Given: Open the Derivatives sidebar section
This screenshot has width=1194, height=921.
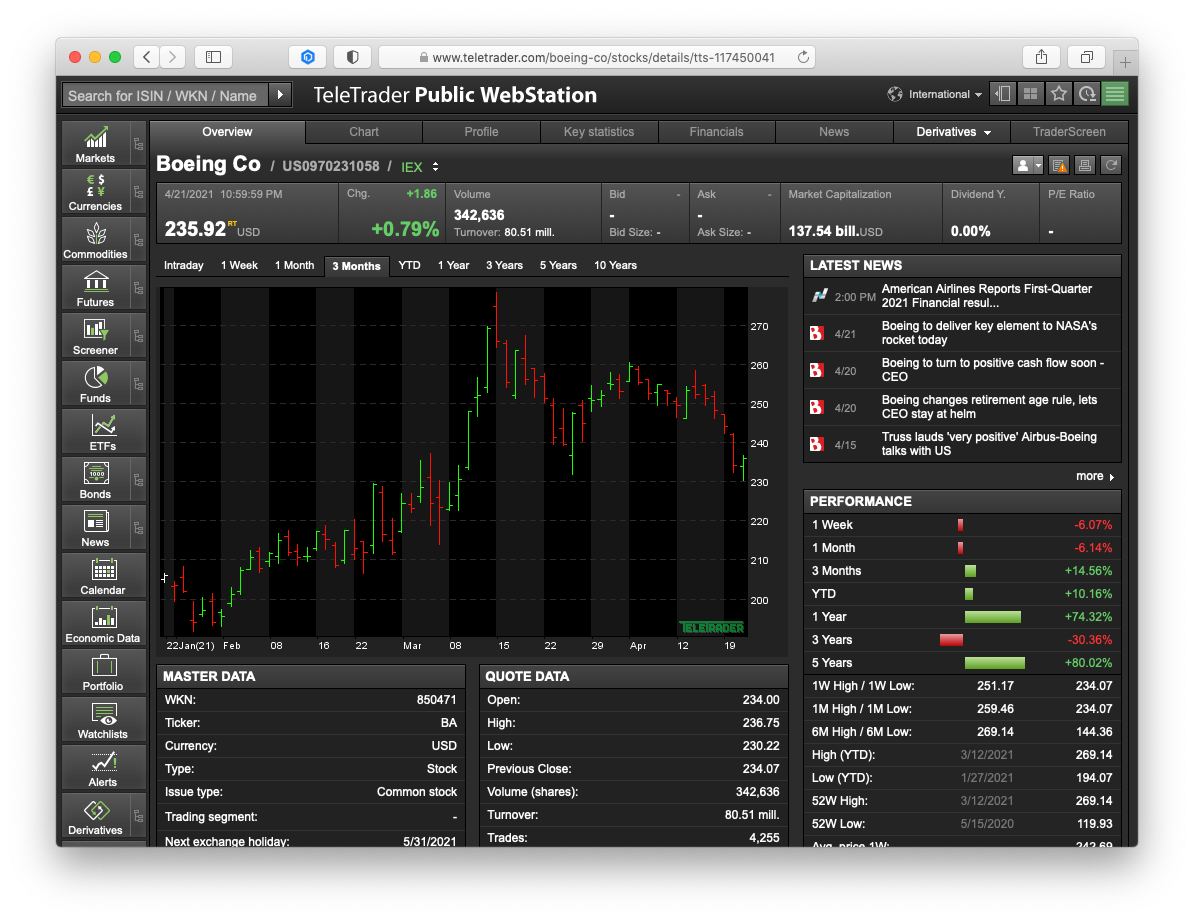Looking at the screenshot, I should pos(96,816).
